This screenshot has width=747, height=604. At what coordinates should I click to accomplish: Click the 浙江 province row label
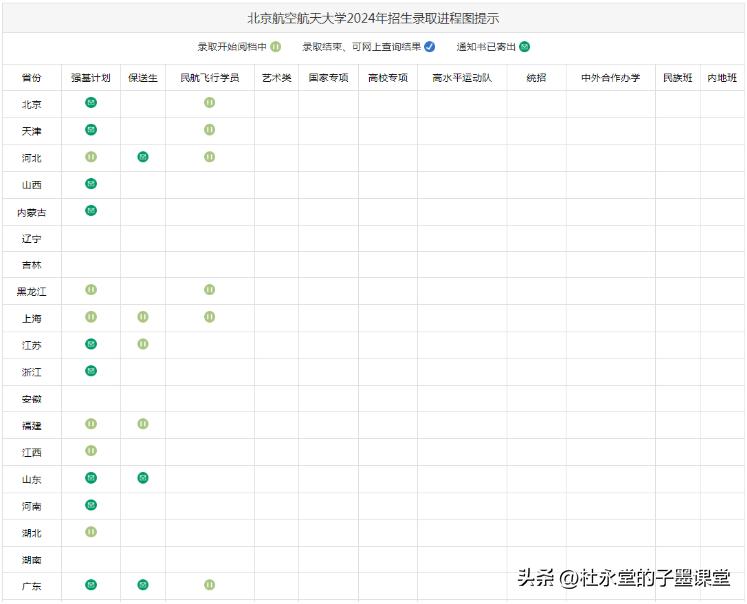32,372
